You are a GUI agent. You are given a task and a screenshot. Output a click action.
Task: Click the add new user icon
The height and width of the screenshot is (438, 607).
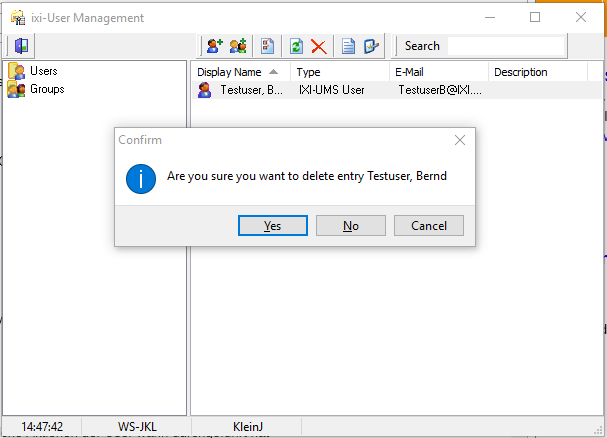click(214, 46)
